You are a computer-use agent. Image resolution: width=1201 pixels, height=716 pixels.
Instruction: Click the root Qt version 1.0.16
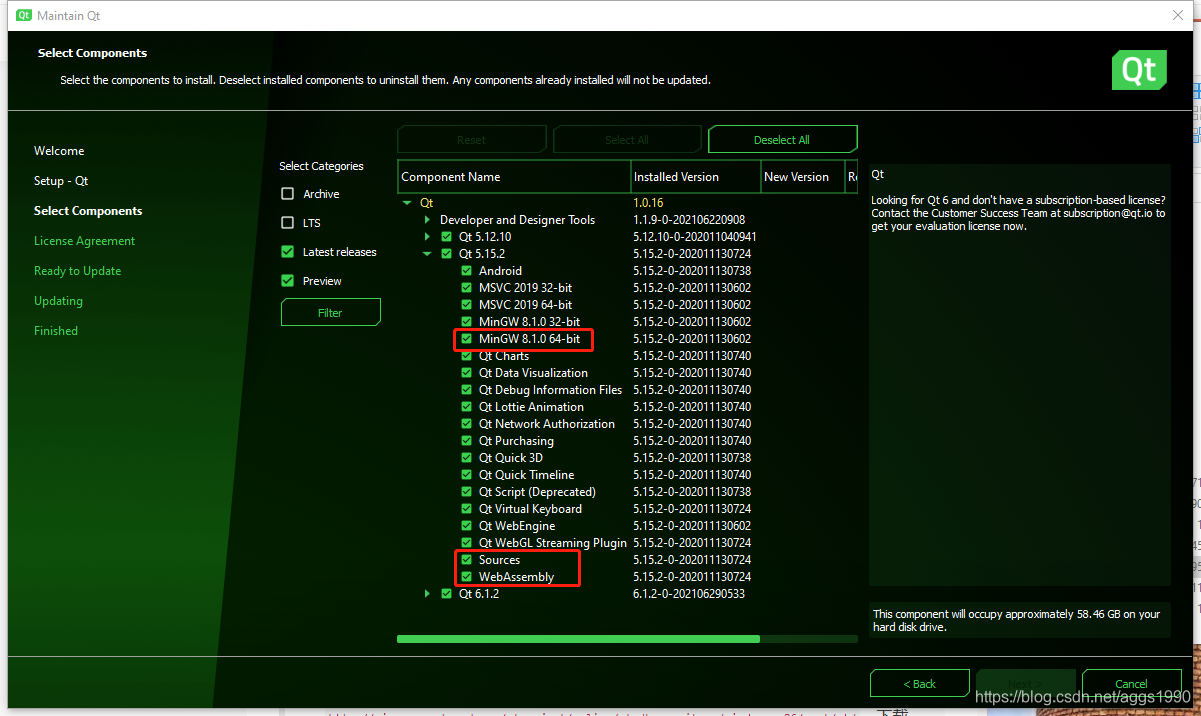[650, 203]
